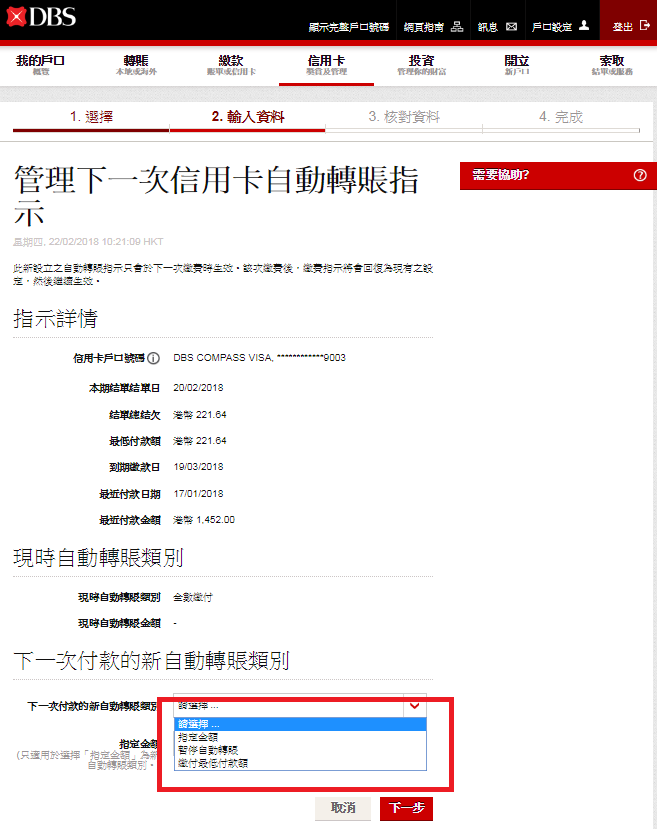Select 指定金額 from dropdown list

point(200,737)
